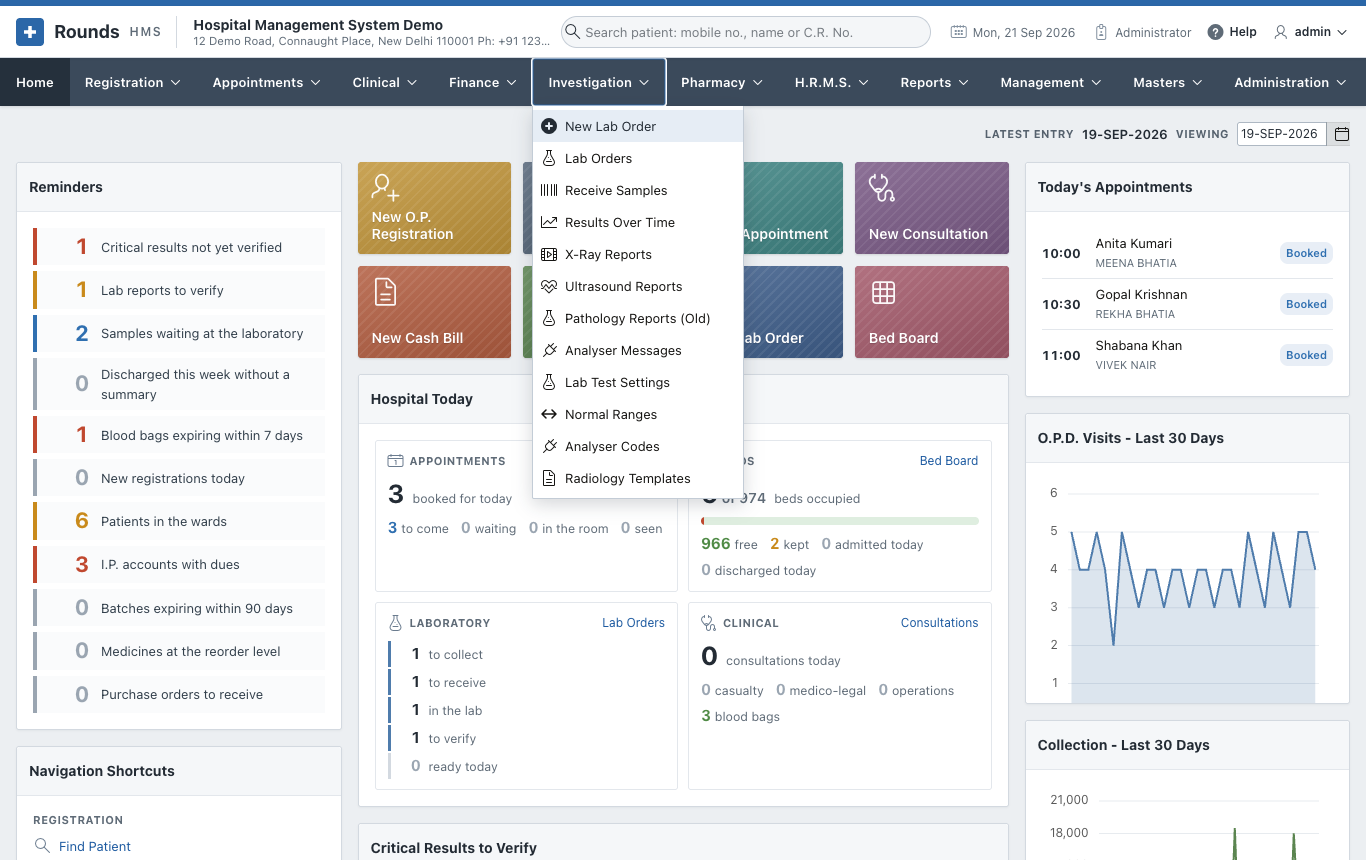Expand the Masters menu
The width and height of the screenshot is (1366, 860).
click(1168, 82)
